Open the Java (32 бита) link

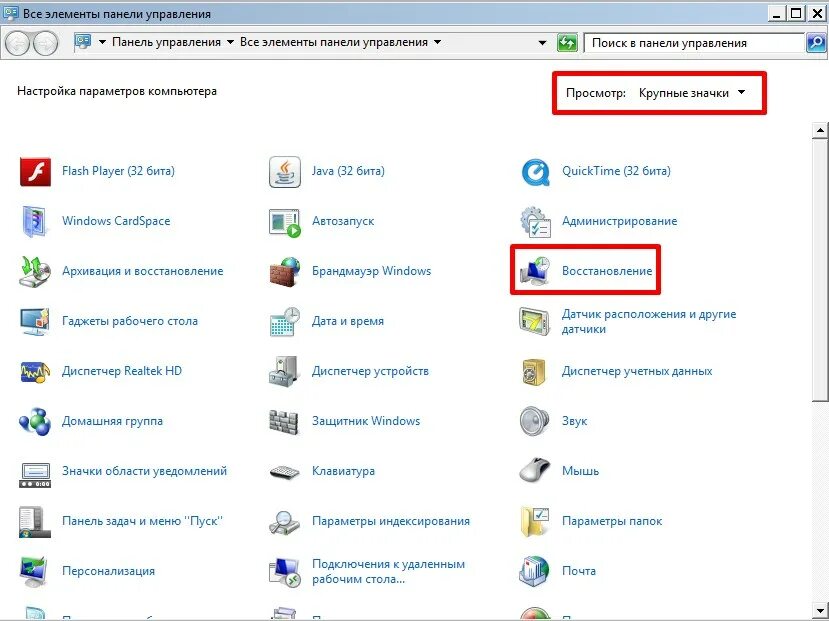348,171
